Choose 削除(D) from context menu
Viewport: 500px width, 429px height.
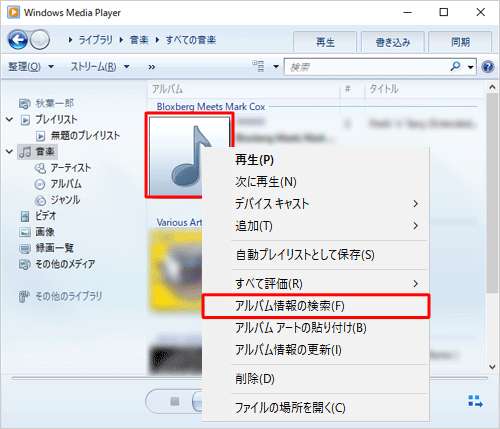[315, 379]
